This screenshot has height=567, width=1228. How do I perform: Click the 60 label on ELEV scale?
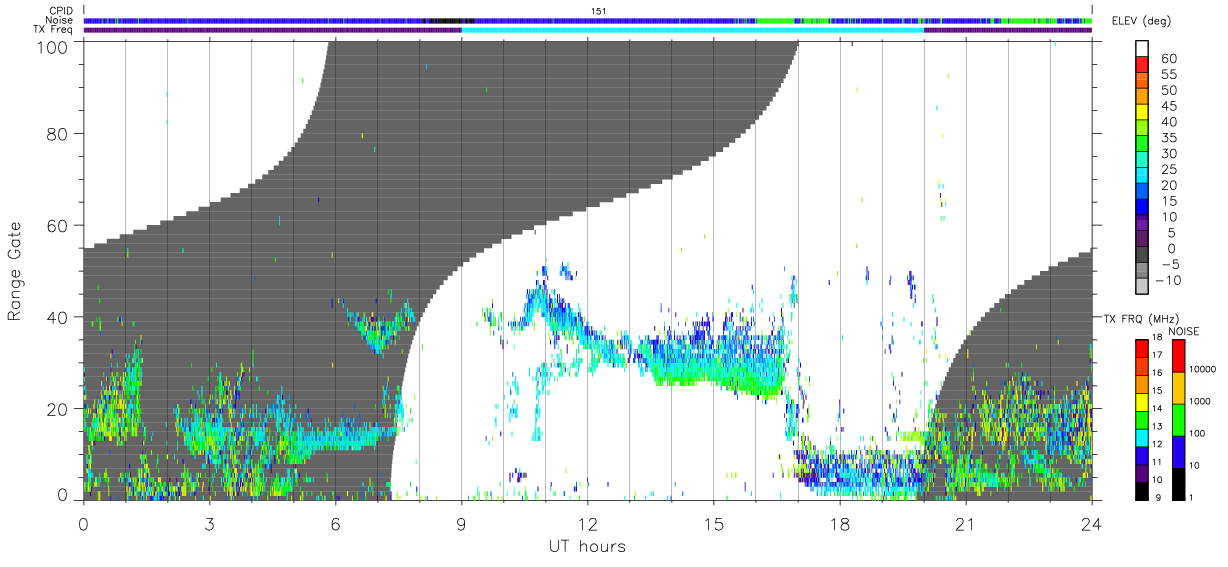click(x=1168, y=59)
